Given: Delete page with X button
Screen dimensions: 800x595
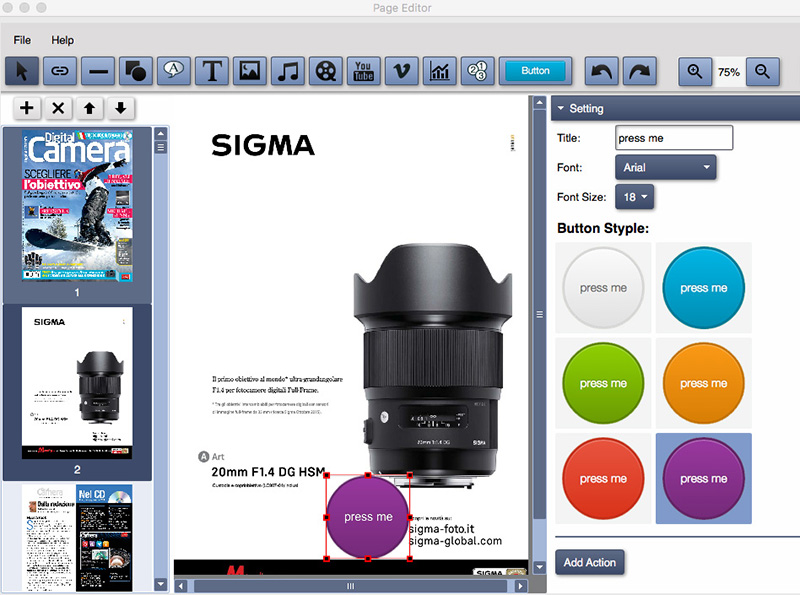Looking at the screenshot, I should coord(58,108).
